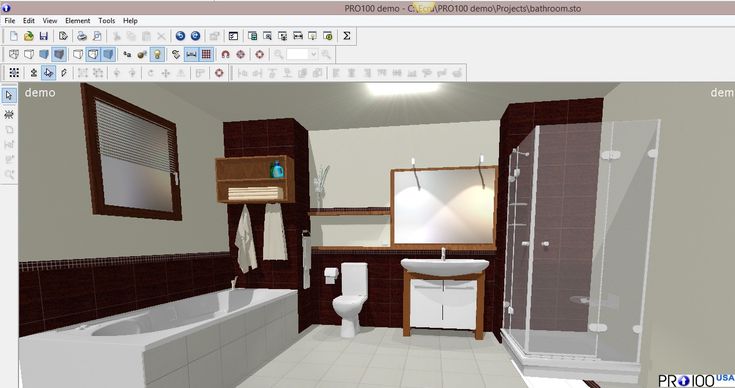
Task: Click the second icon in the left sidebar
Action: [x=9, y=114]
